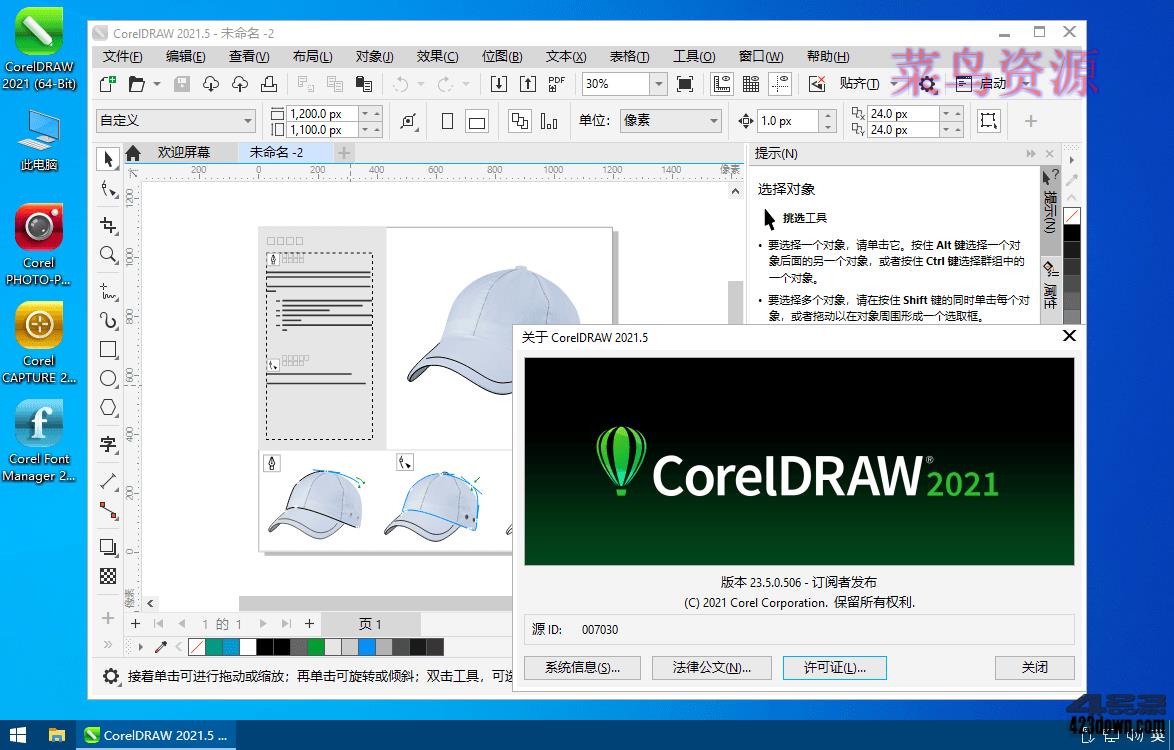
Task: Open the page size preset dropdown (自定义)
Action: coord(175,120)
